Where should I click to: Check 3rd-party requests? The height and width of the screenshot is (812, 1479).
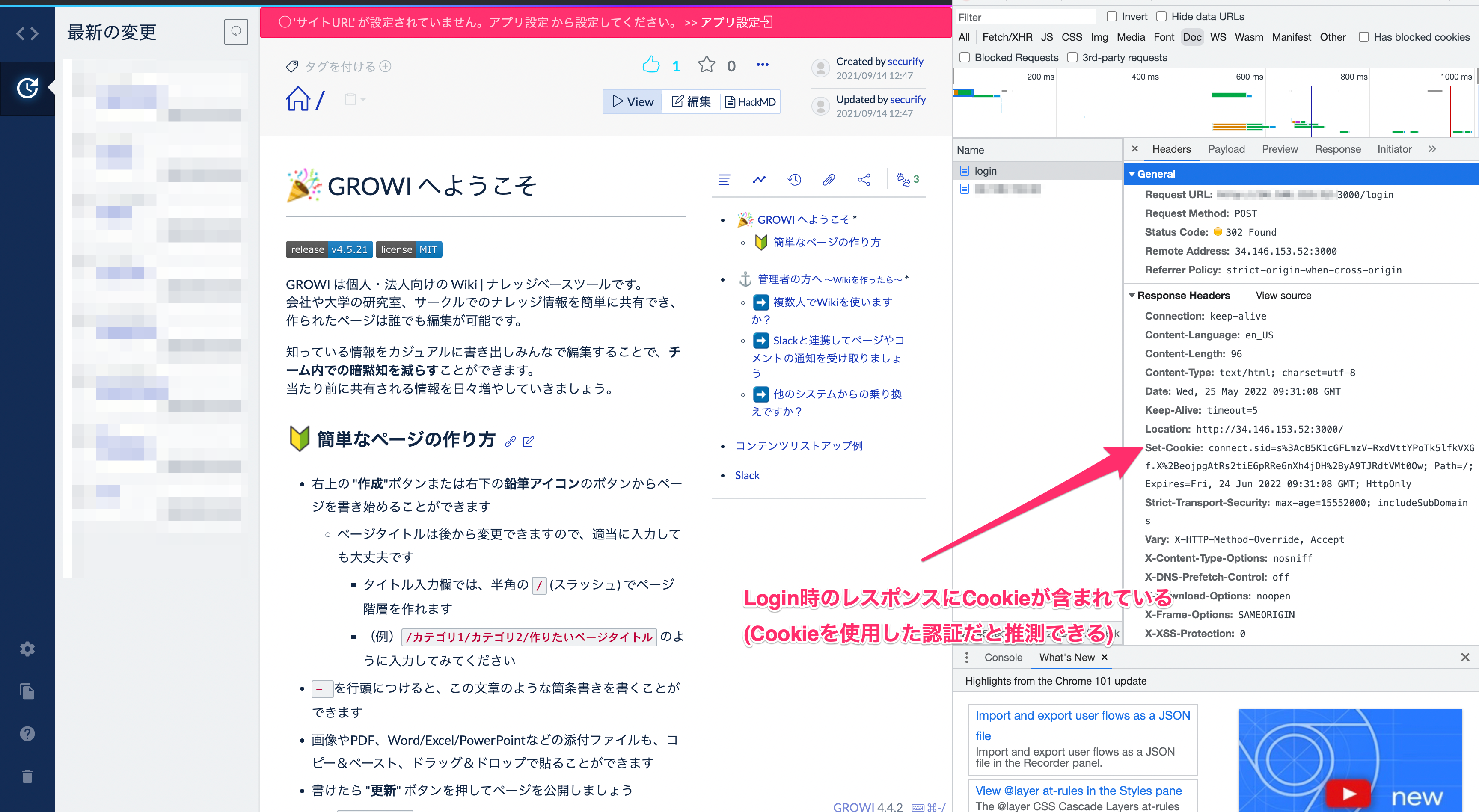click(1072, 57)
